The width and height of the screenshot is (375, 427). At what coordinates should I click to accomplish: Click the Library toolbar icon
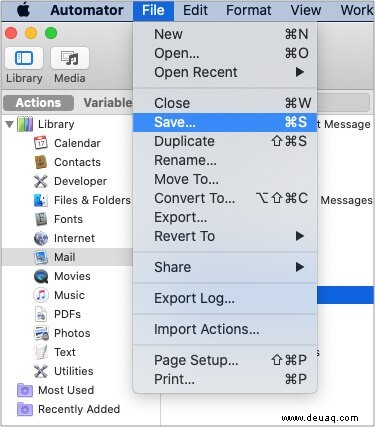tap(24, 58)
